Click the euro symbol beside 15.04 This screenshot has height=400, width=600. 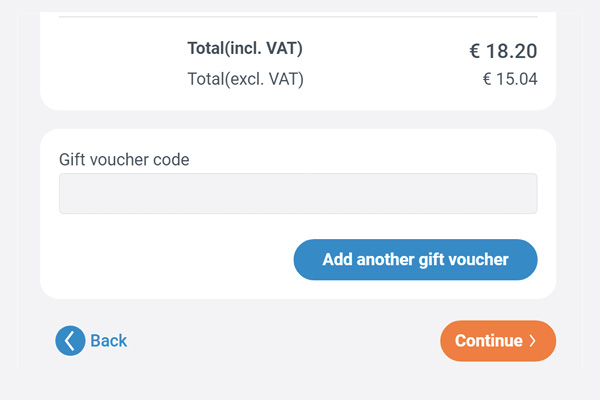point(487,79)
